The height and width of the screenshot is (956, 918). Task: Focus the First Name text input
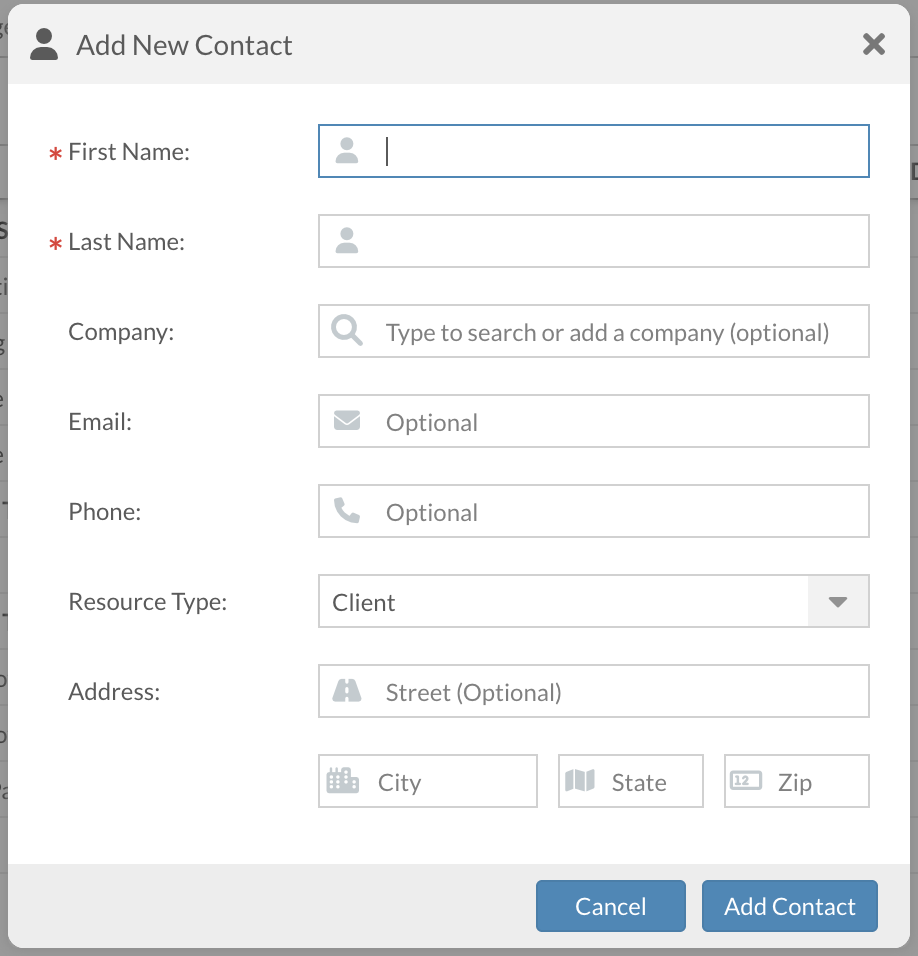(620, 151)
